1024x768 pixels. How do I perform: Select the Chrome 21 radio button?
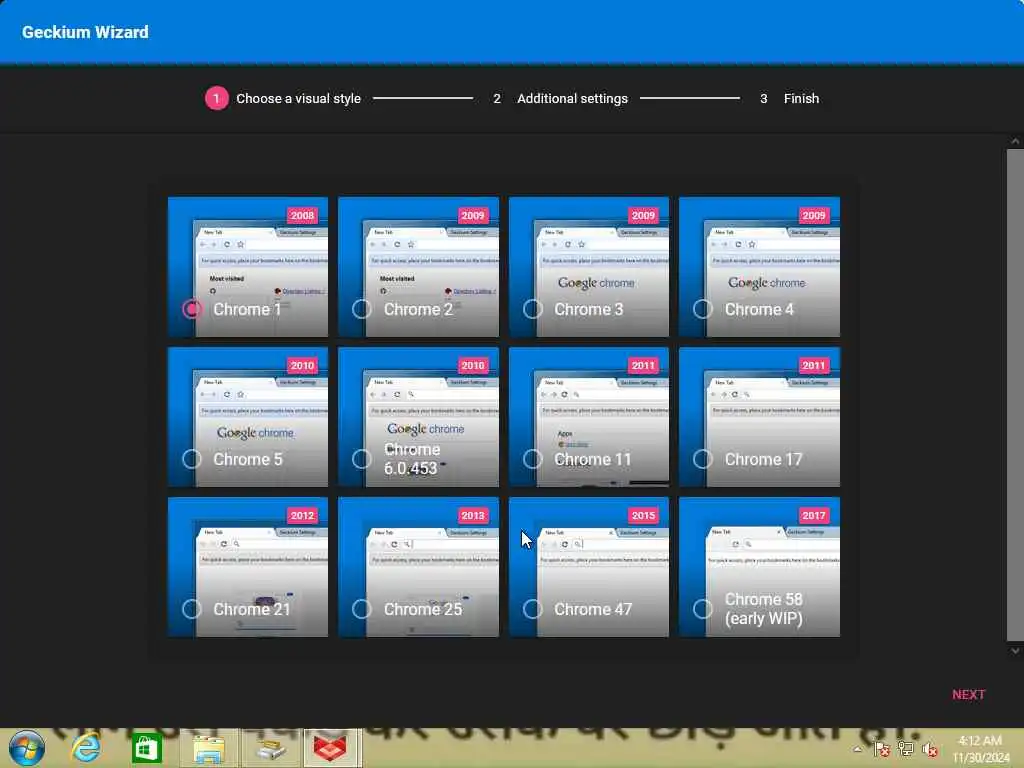pos(192,609)
